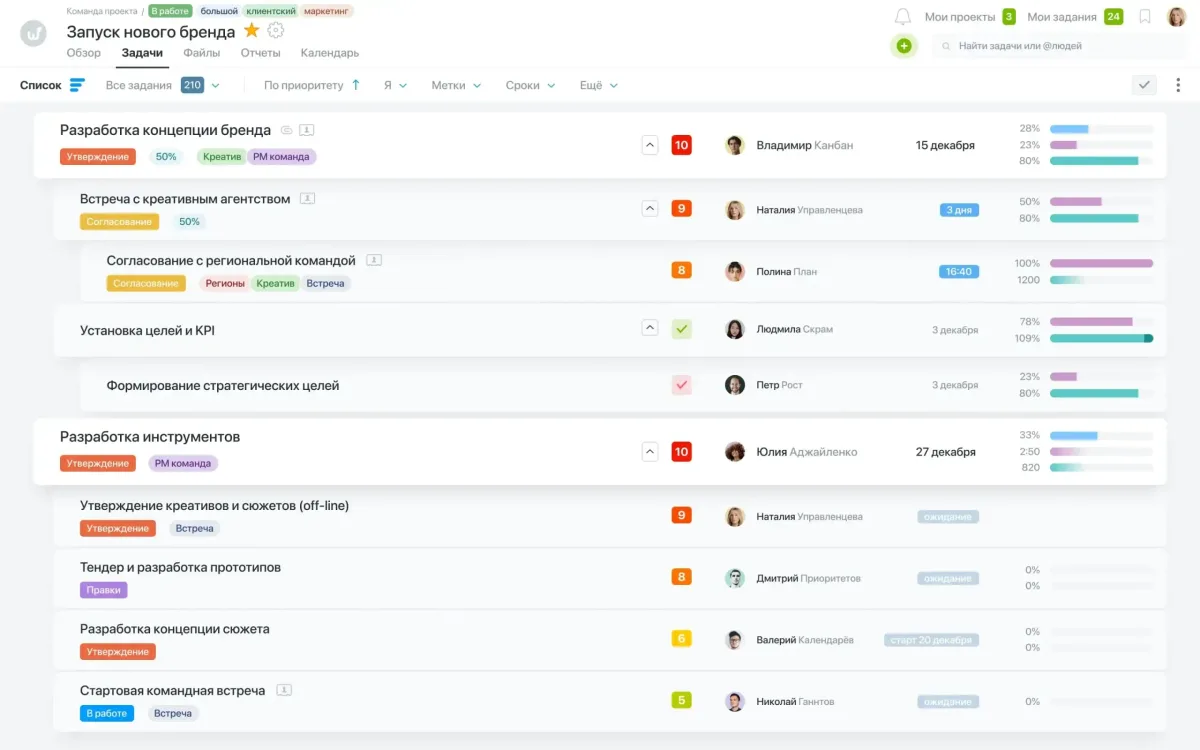Viewport: 1200px width, 750px height.
Task: Open the three-dot options menu top right
Action: pyautogui.click(x=1180, y=85)
